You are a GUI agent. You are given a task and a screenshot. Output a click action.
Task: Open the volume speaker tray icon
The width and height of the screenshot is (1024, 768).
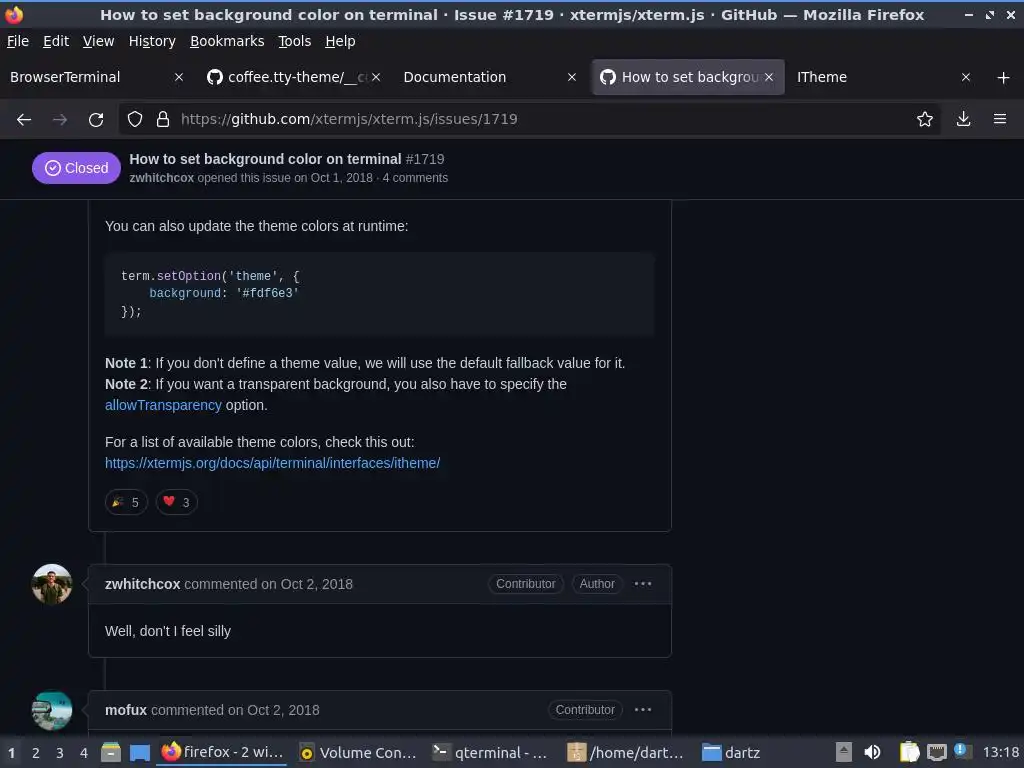[872, 752]
